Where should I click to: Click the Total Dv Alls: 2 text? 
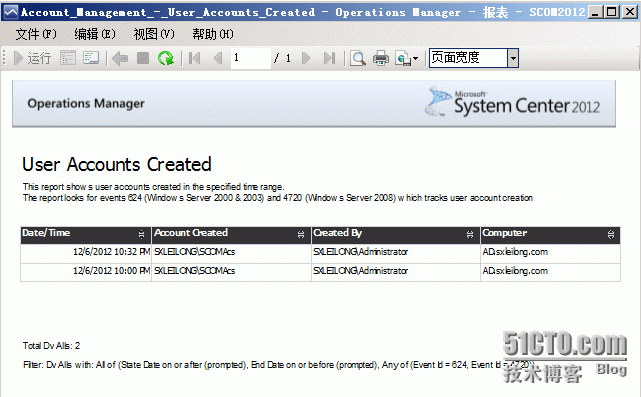click(x=52, y=346)
